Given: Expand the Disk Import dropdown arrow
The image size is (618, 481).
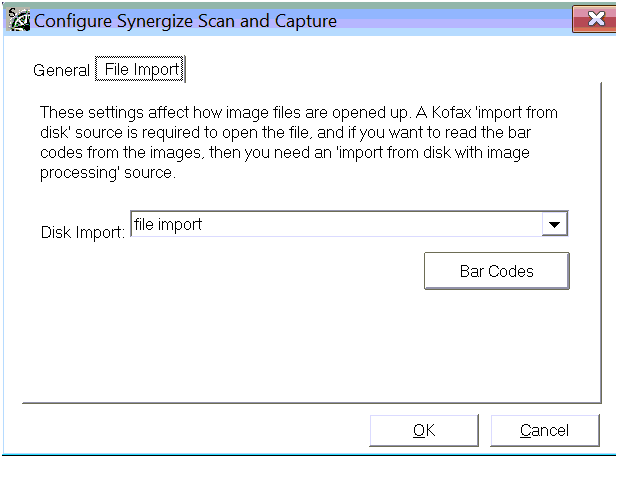Looking at the screenshot, I should tap(555, 224).
